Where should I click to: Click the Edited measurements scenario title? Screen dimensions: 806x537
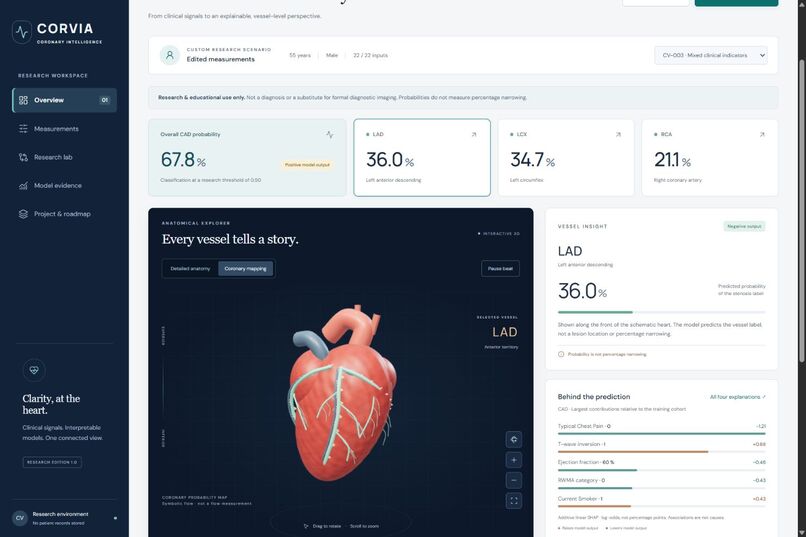221,60
